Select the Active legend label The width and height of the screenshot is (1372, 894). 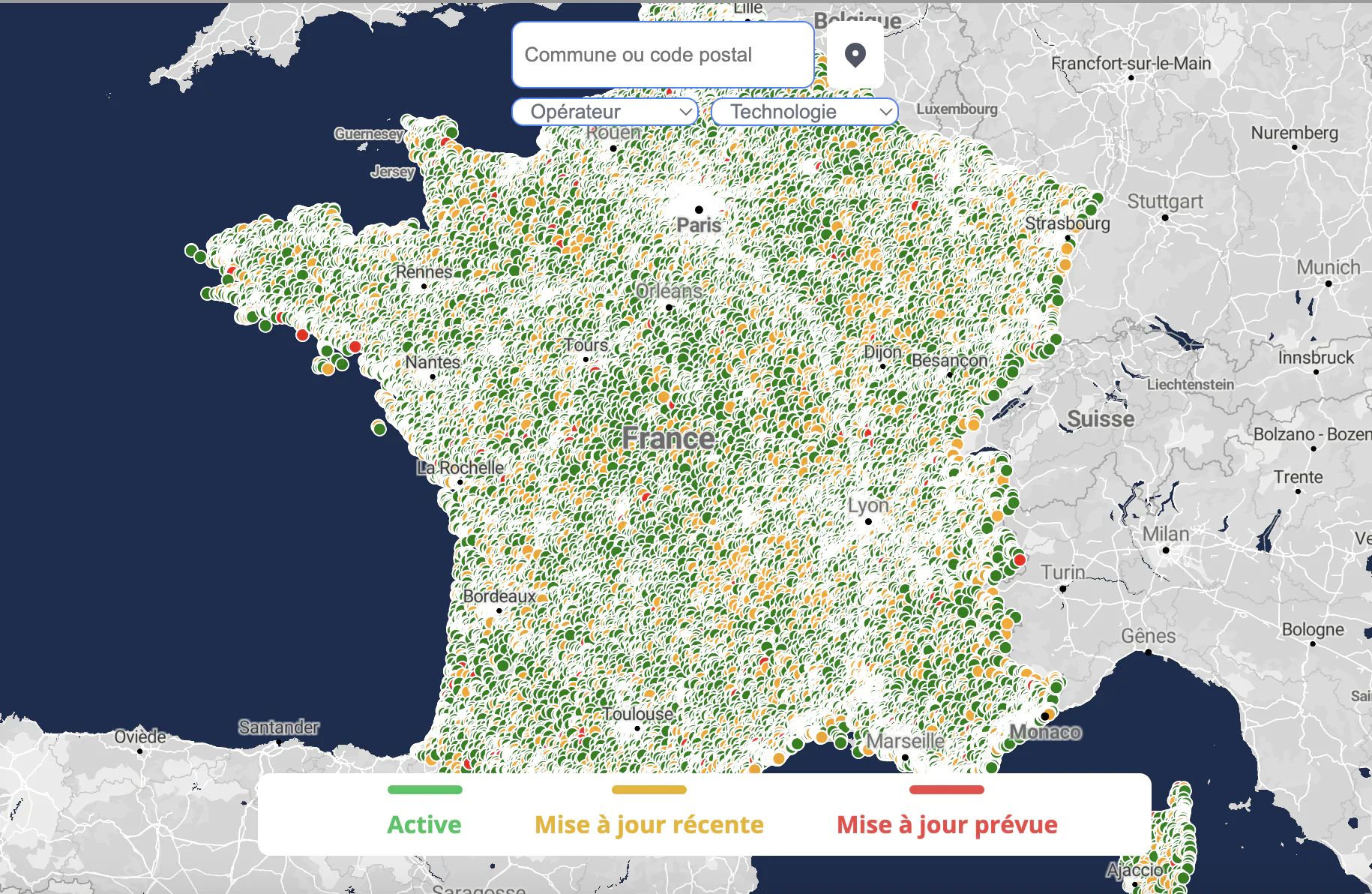(x=424, y=824)
